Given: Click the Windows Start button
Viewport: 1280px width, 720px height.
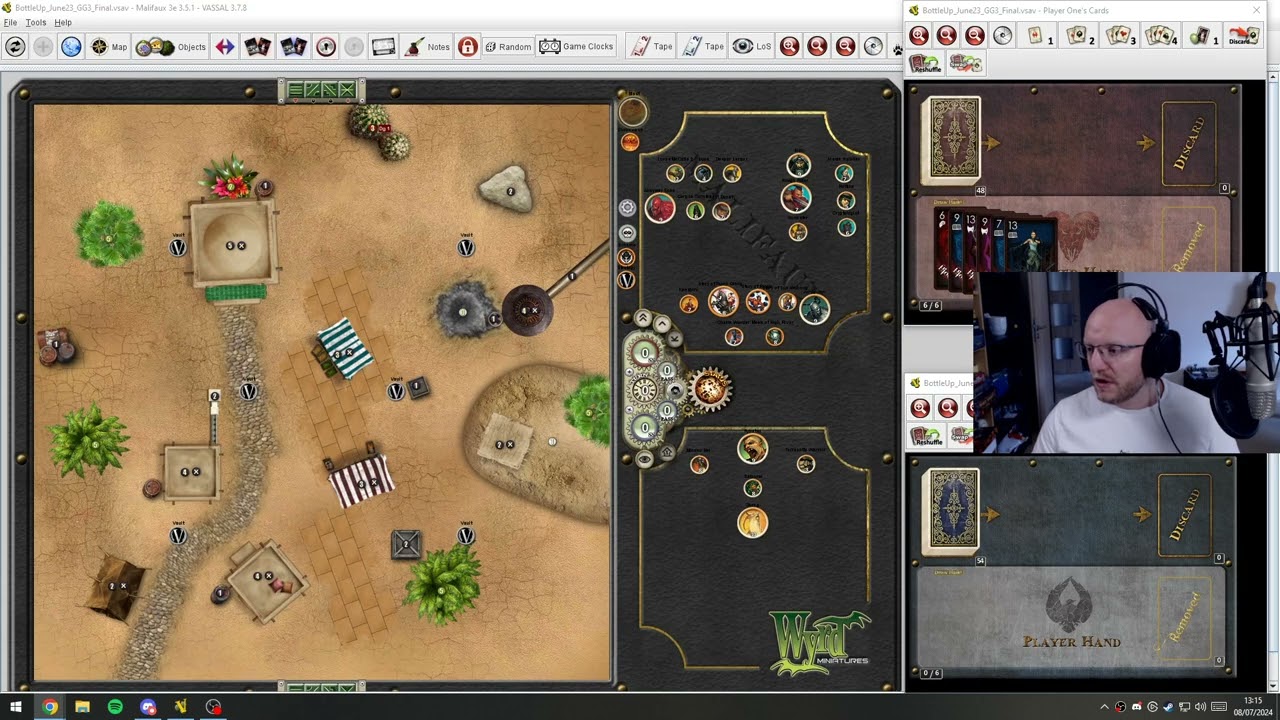Looking at the screenshot, I should pyautogui.click(x=15, y=707).
